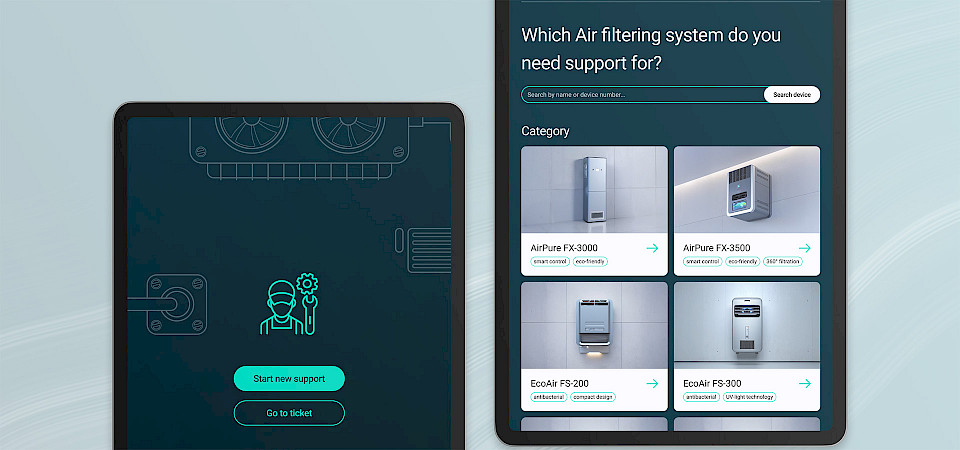Click the UV-light technology tag under EcoAir FS-300
This screenshot has width=960, height=450.
pyautogui.click(x=749, y=397)
